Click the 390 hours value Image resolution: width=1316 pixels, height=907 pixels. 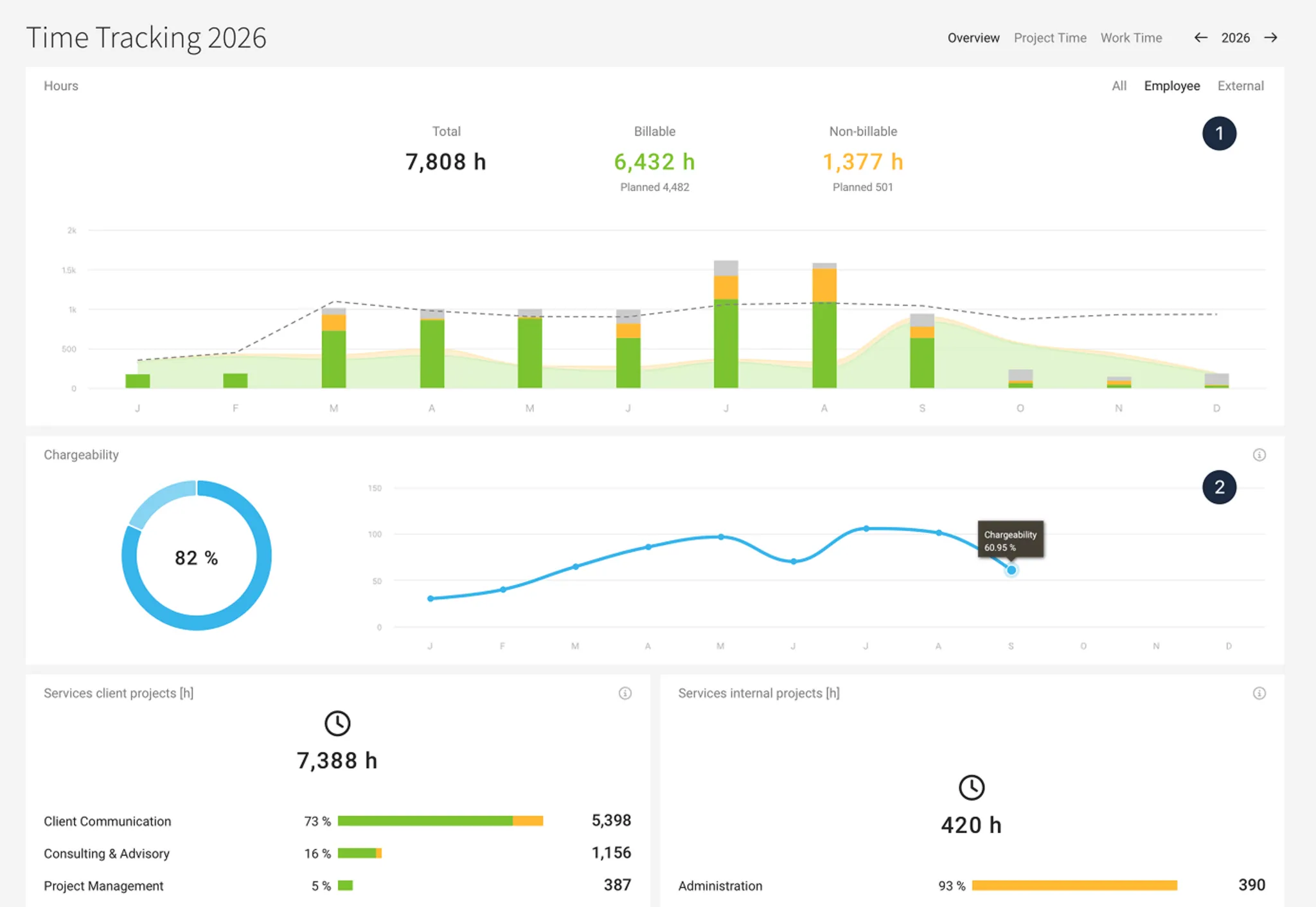click(x=1251, y=885)
